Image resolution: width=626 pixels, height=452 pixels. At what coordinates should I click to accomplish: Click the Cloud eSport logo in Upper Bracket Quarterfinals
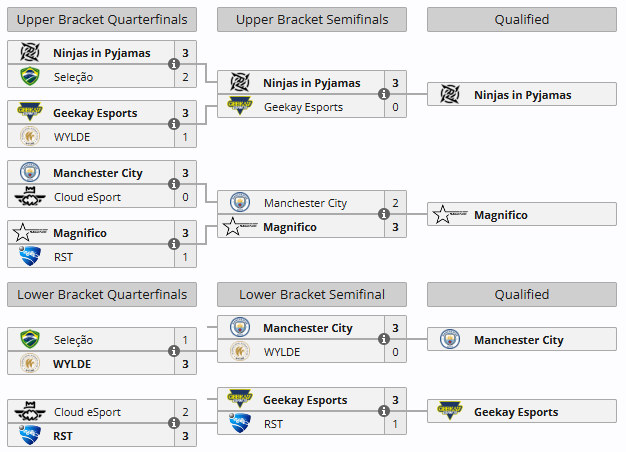29,196
